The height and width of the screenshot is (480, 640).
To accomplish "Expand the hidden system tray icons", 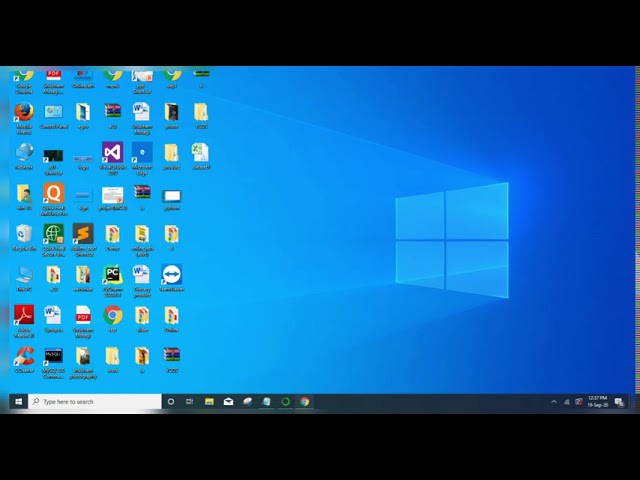I will [554, 401].
